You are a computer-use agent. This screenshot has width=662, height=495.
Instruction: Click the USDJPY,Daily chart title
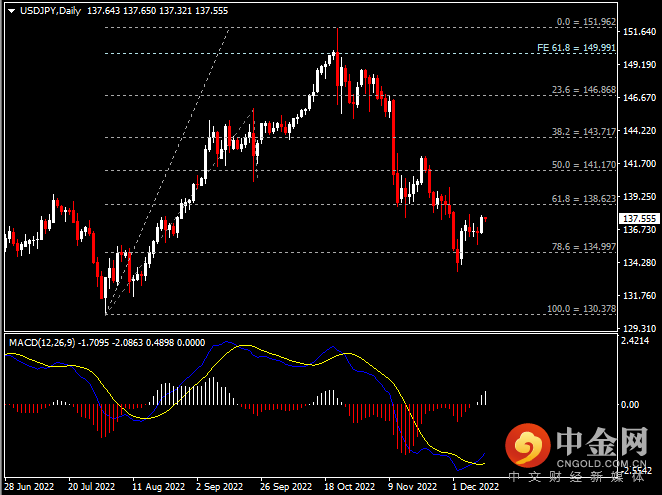tap(46, 10)
